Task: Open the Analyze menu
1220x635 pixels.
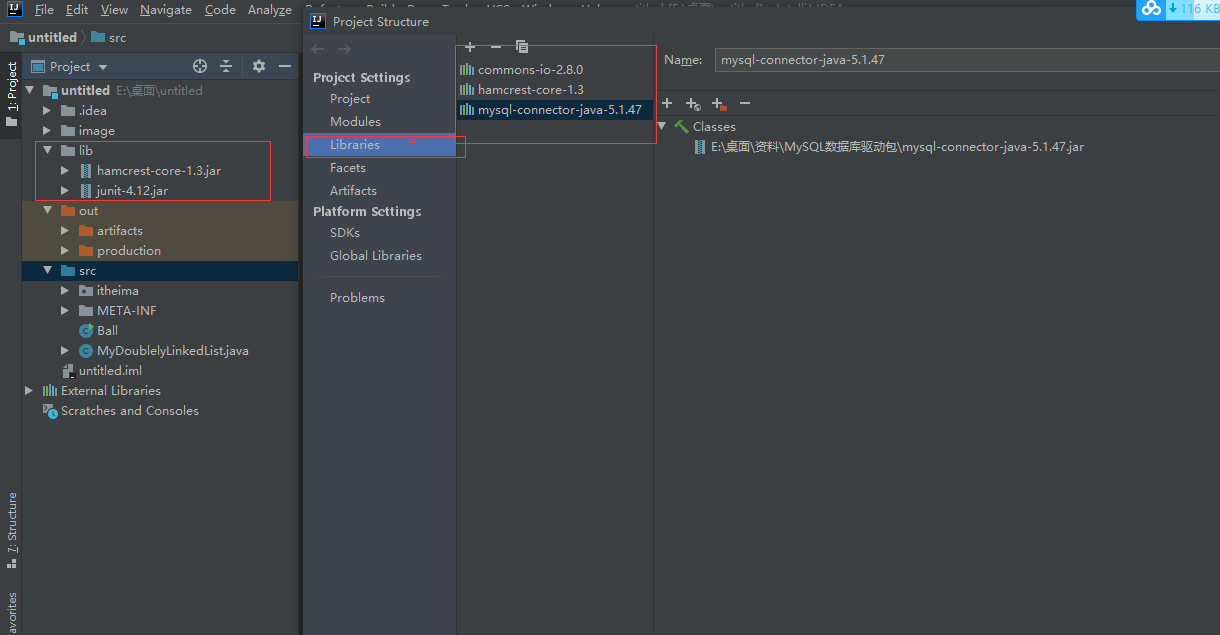Action: (270, 10)
